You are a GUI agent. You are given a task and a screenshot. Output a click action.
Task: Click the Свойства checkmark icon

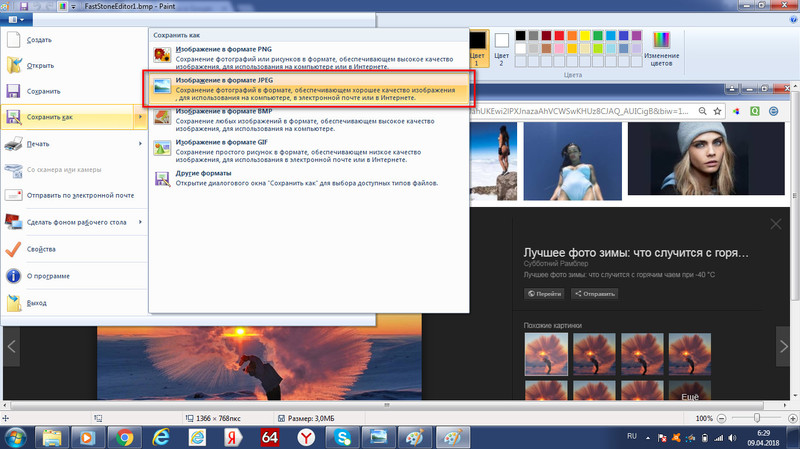point(13,249)
